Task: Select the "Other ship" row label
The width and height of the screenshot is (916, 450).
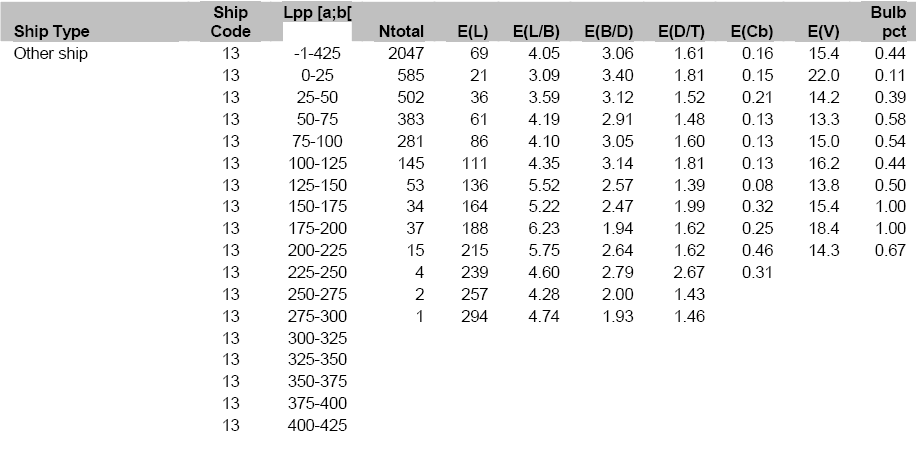Action: coord(50,54)
